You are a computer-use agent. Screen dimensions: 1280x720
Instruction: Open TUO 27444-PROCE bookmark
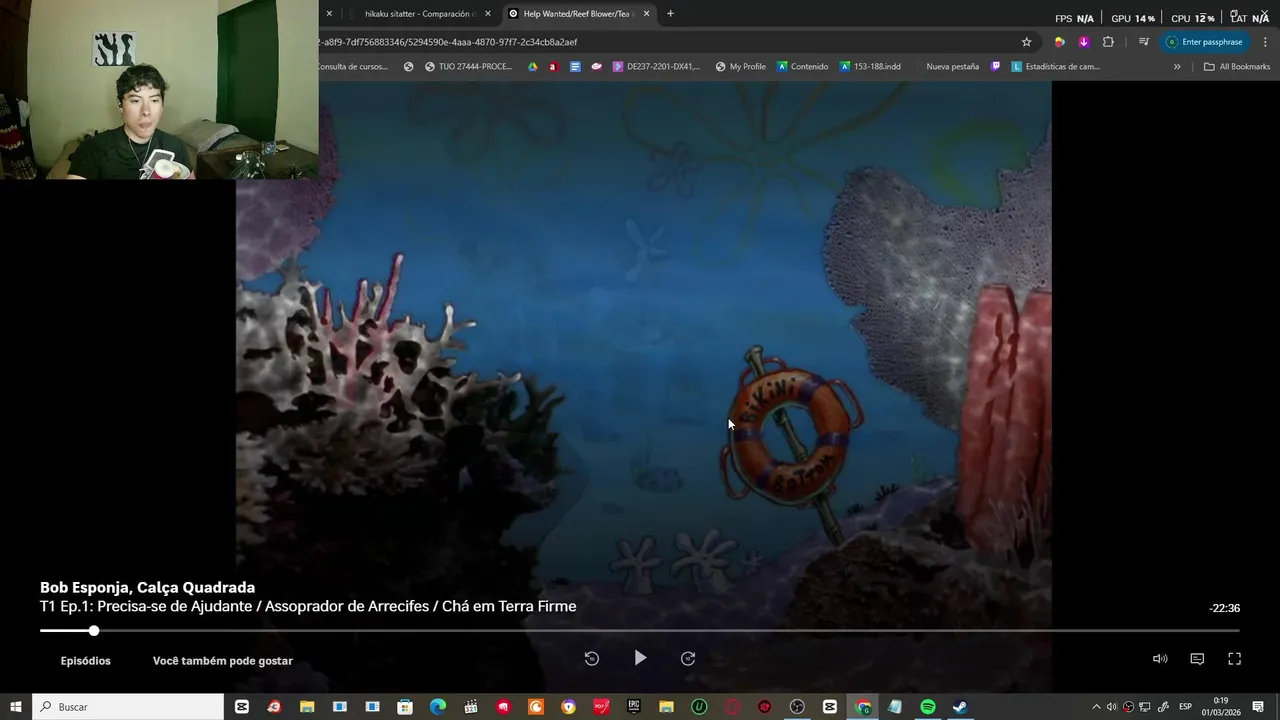click(x=468, y=67)
